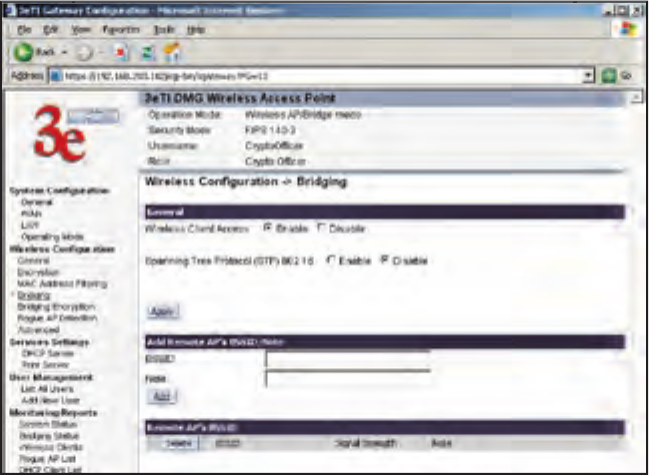Open MAC Address Filtering link

coord(62,284)
